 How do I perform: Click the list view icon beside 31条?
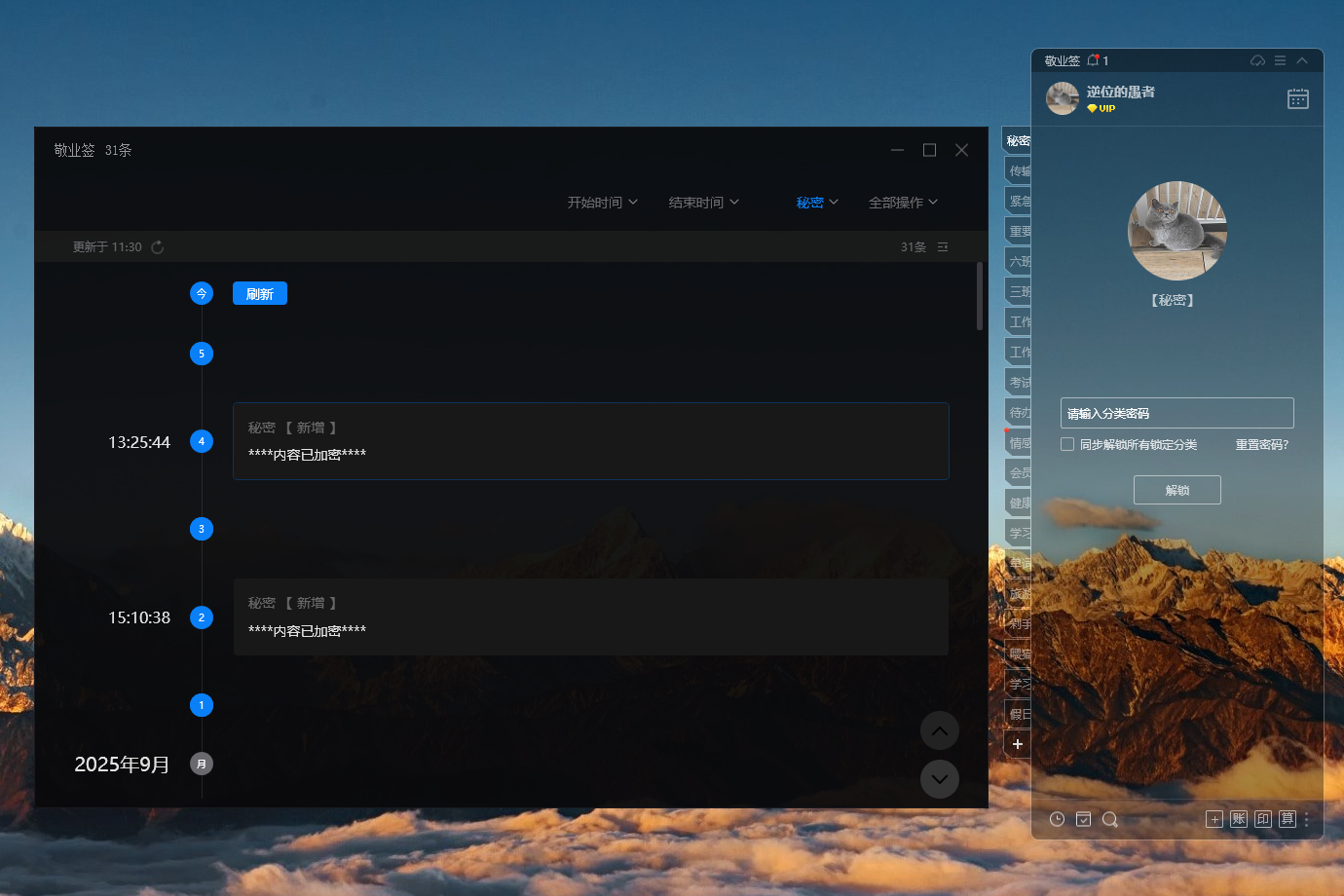[x=943, y=247]
